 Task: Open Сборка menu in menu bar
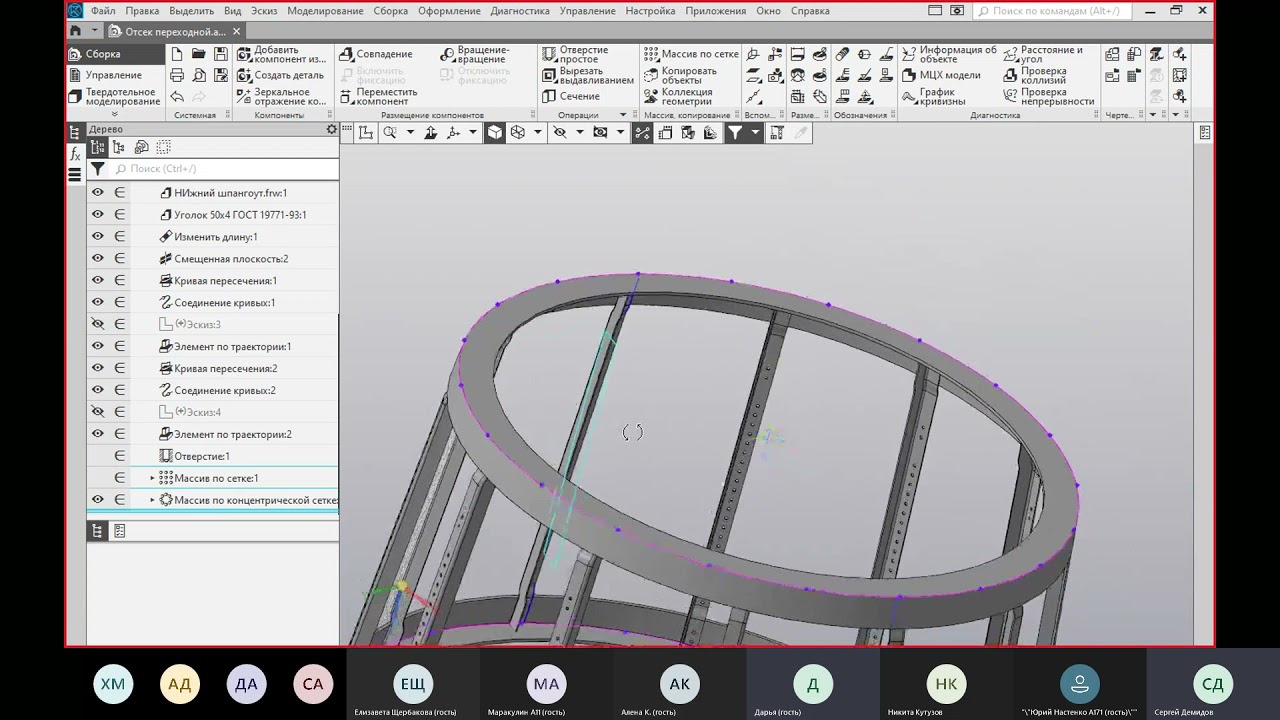click(391, 11)
